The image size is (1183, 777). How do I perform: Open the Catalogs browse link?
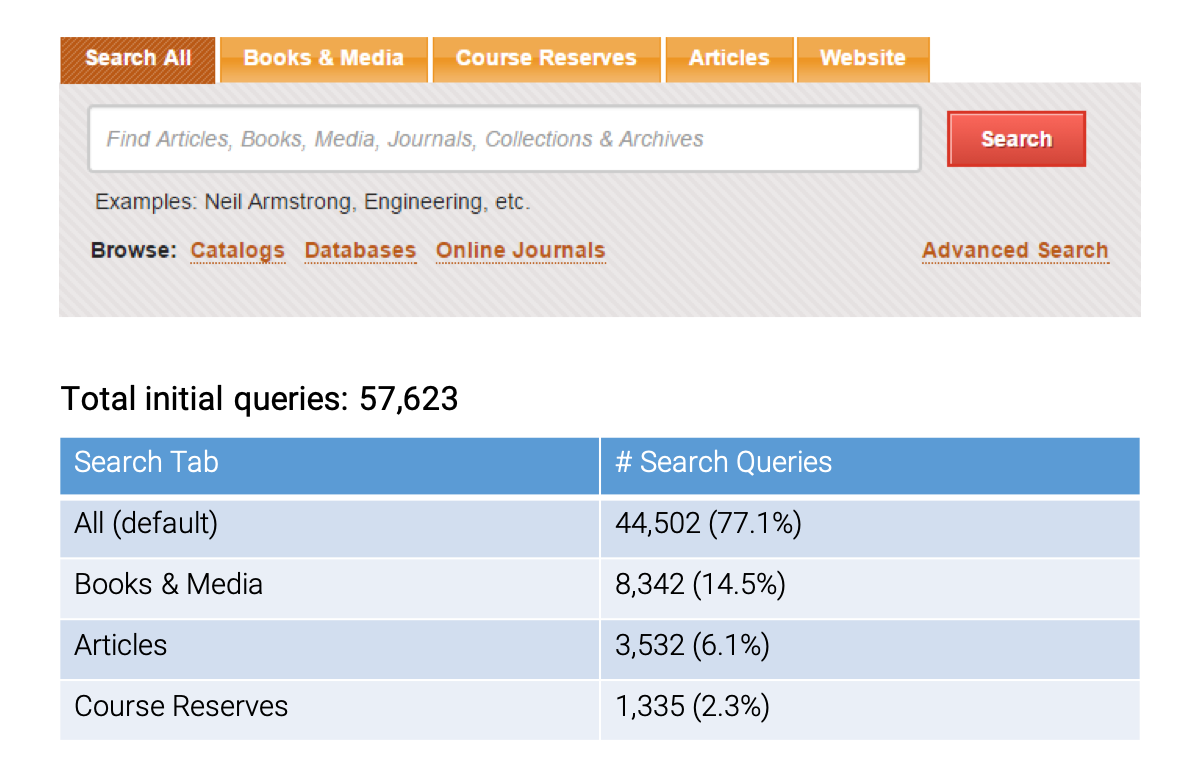tap(237, 250)
